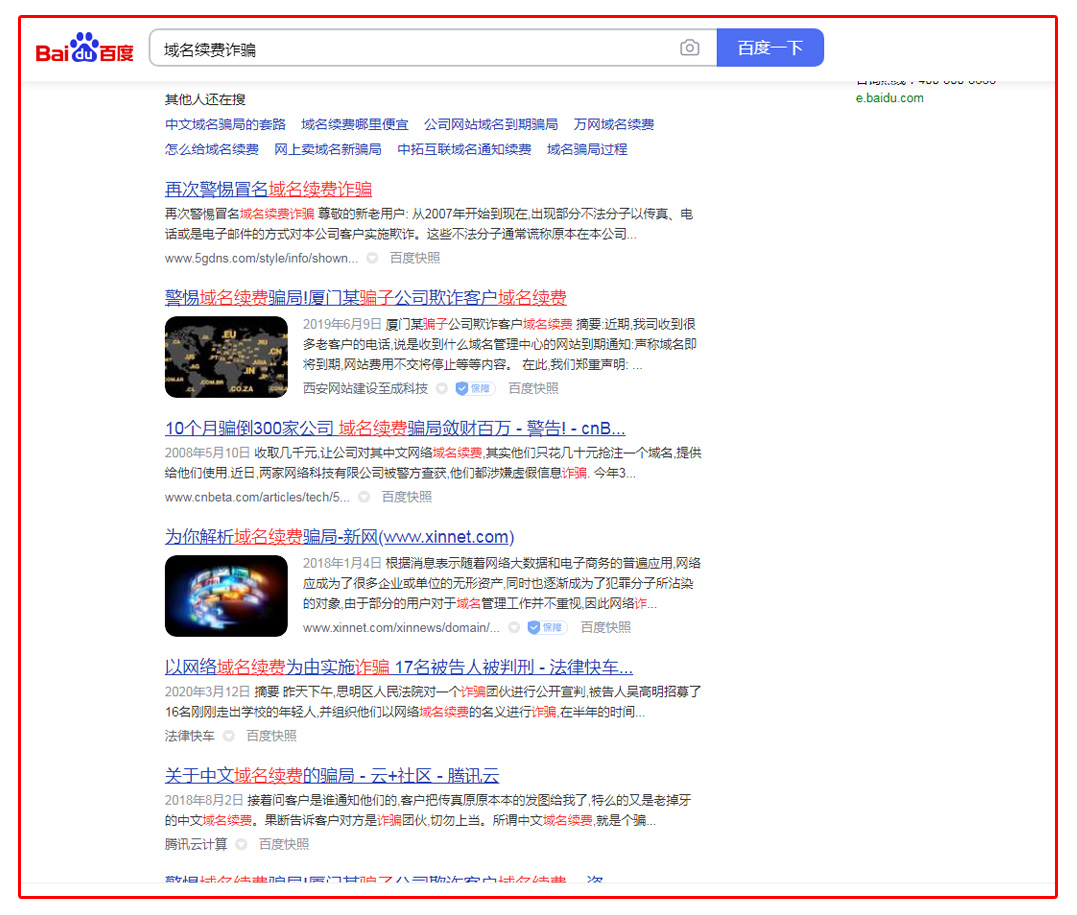This screenshot has width=1077, height=915.
Task: Click the www.xinnet.com/xinnews/domain/... URL
Action: (401, 627)
